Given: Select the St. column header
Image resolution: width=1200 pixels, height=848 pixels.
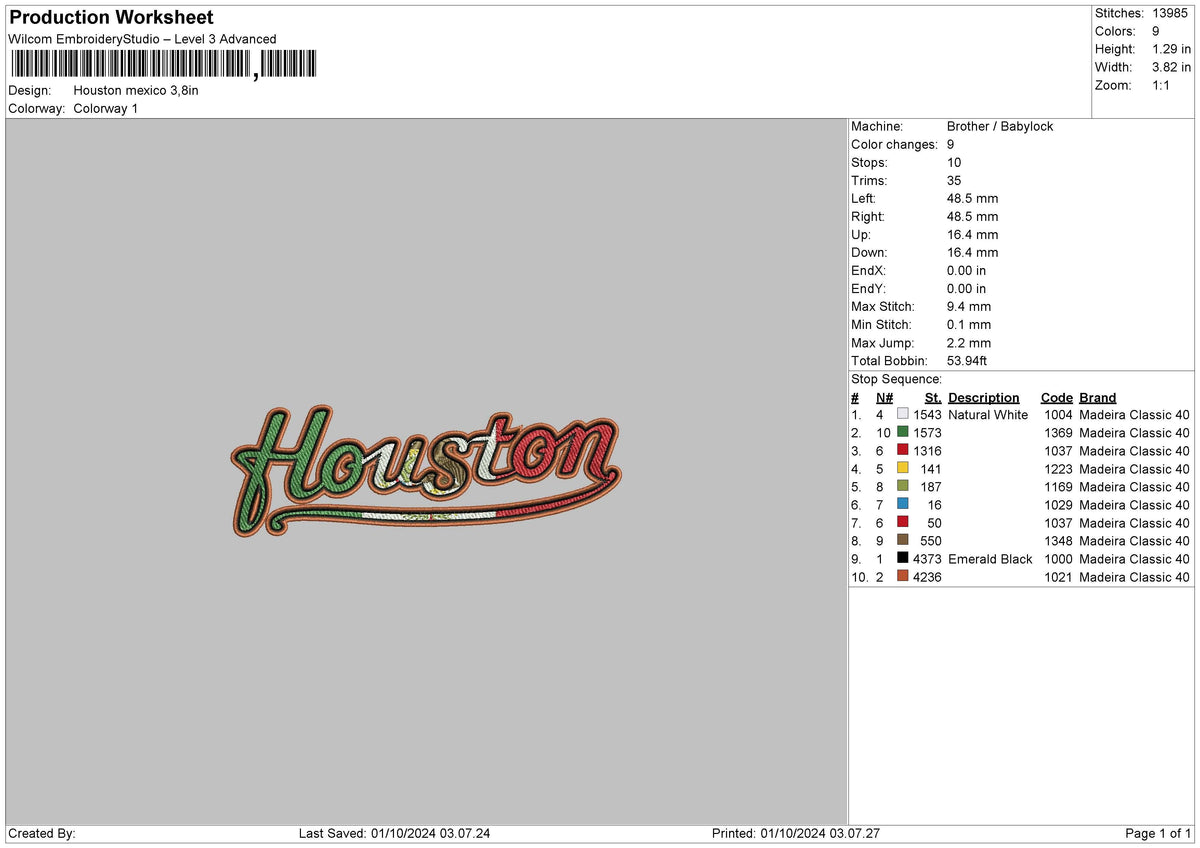Looking at the screenshot, I should point(933,397).
